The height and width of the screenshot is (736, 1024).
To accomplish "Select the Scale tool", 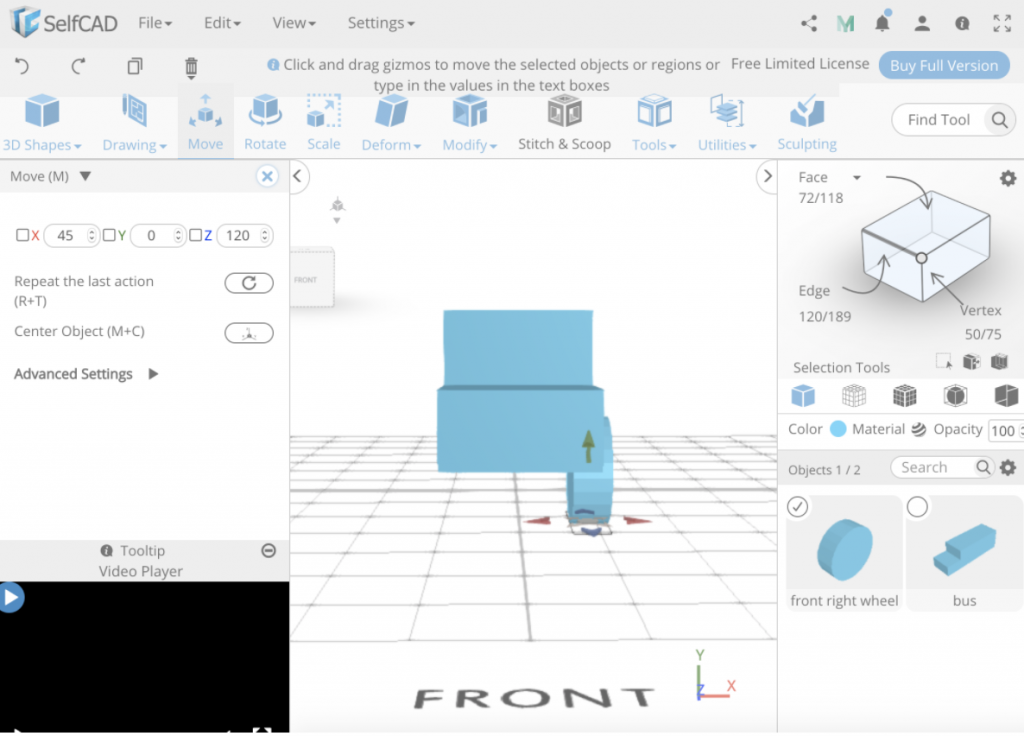I will tap(323, 120).
